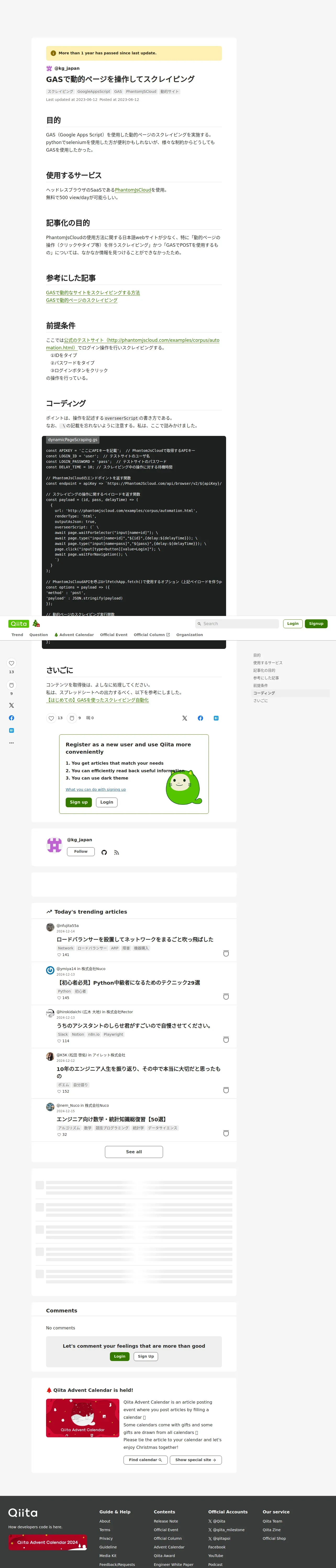
Task: Open the author's RSS feed icon
Action: (x=116, y=852)
